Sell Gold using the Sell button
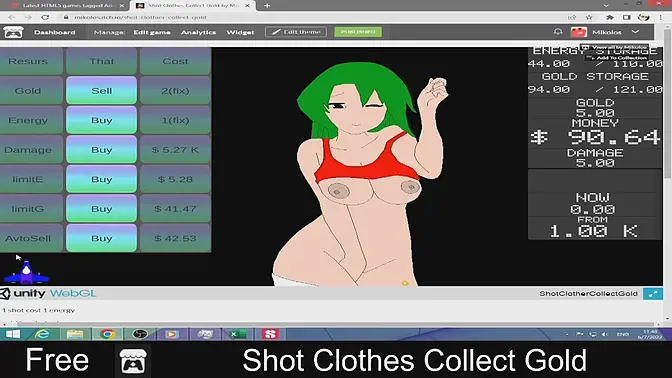The height and width of the screenshot is (378, 672). coord(102,90)
